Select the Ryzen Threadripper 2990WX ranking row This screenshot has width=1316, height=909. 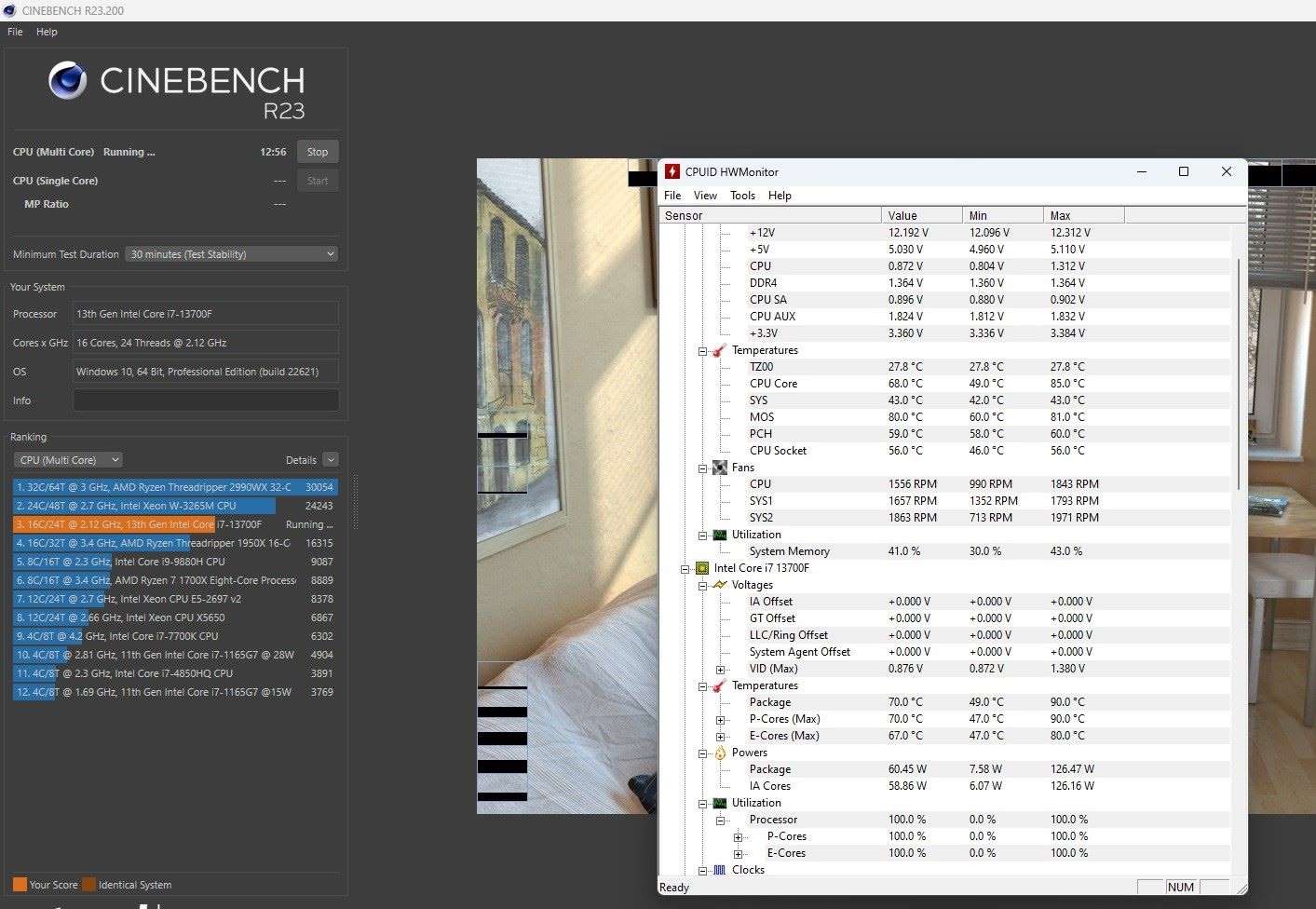click(x=175, y=487)
